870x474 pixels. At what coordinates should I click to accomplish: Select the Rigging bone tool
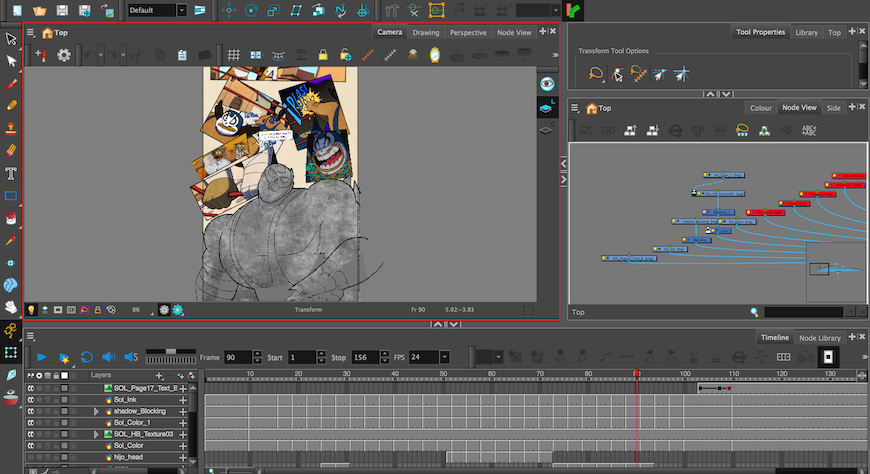(x=11, y=330)
